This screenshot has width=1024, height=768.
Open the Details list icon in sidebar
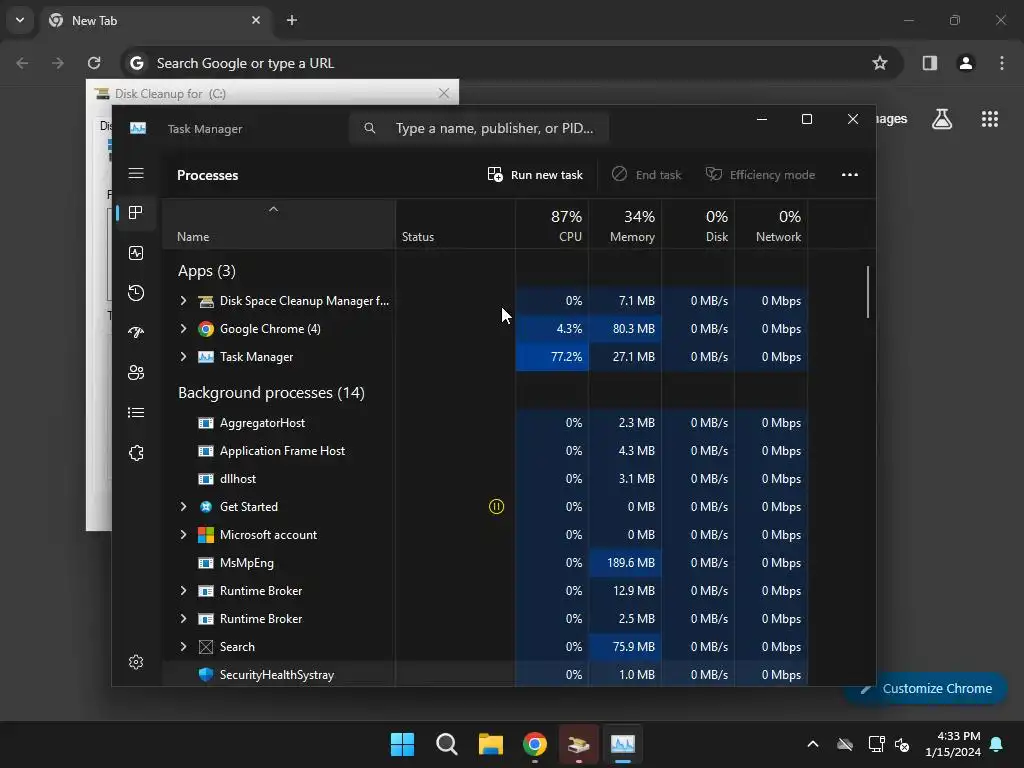(x=136, y=413)
